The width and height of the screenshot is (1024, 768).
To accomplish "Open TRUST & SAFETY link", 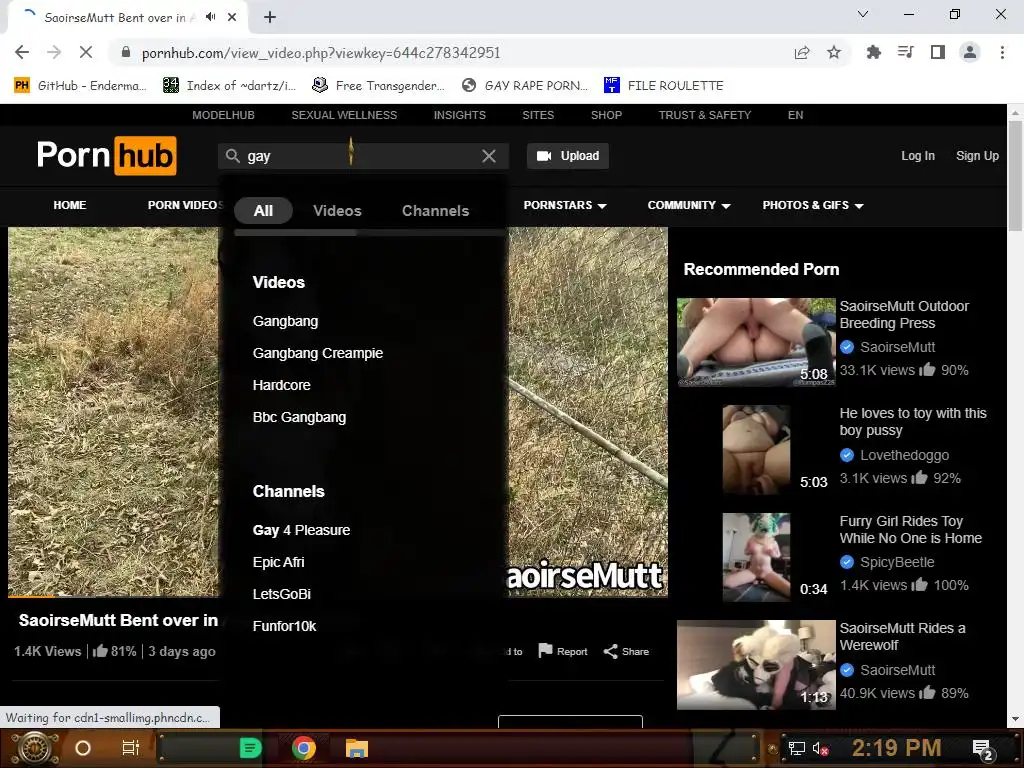I will coord(705,115).
